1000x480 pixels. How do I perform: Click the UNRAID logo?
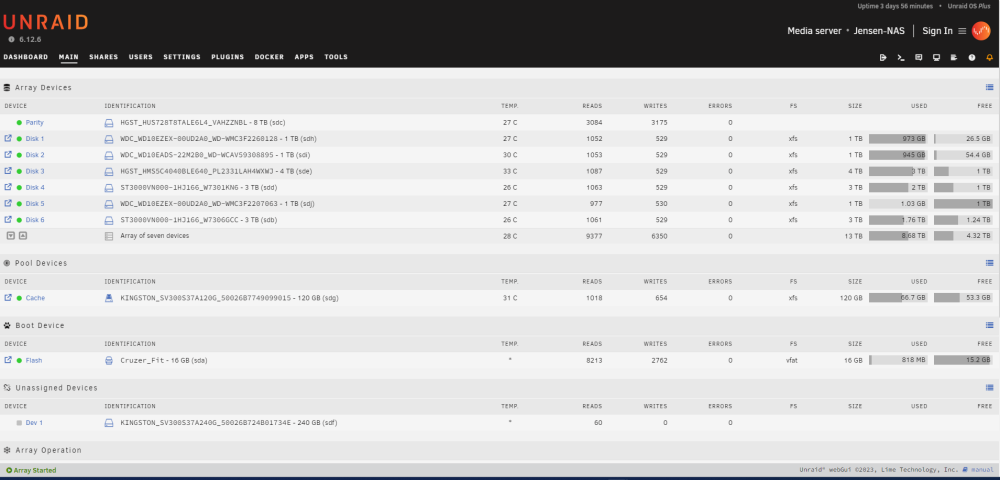click(x=45, y=22)
